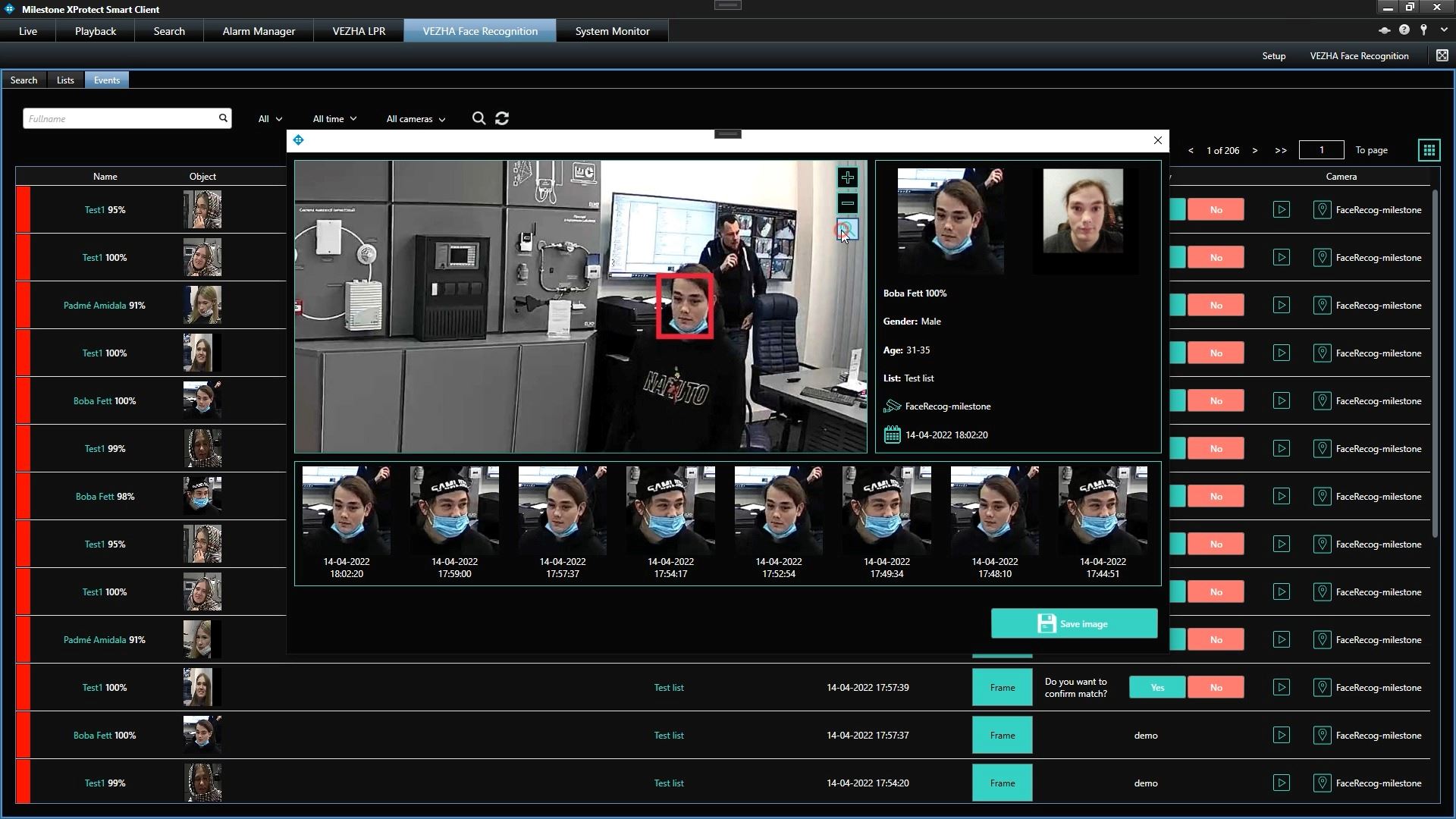The image size is (1456, 819).
Task: Close the event detail dialog
Action: coord(1157,140)
